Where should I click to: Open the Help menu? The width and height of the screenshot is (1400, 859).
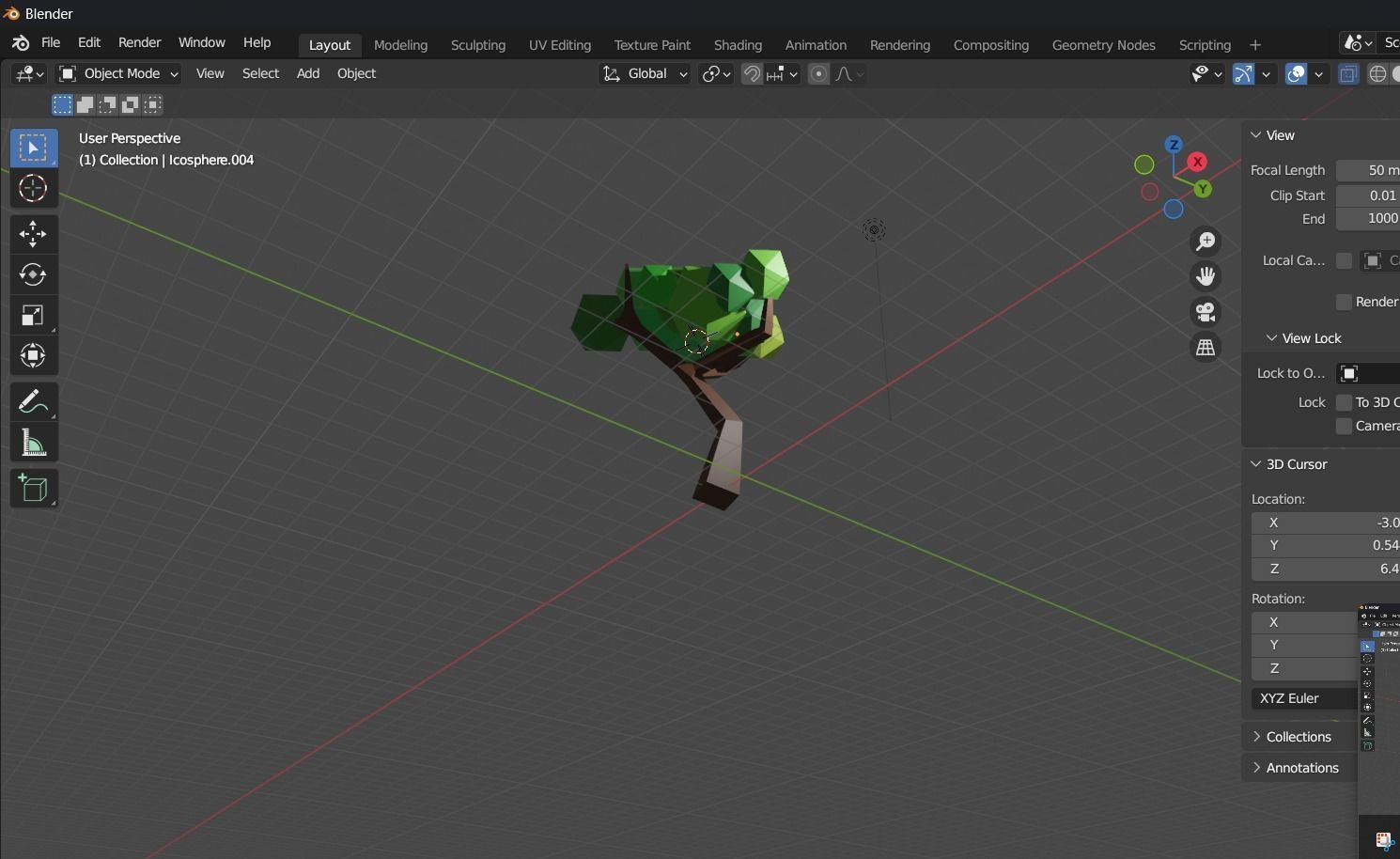pos(257,43)
